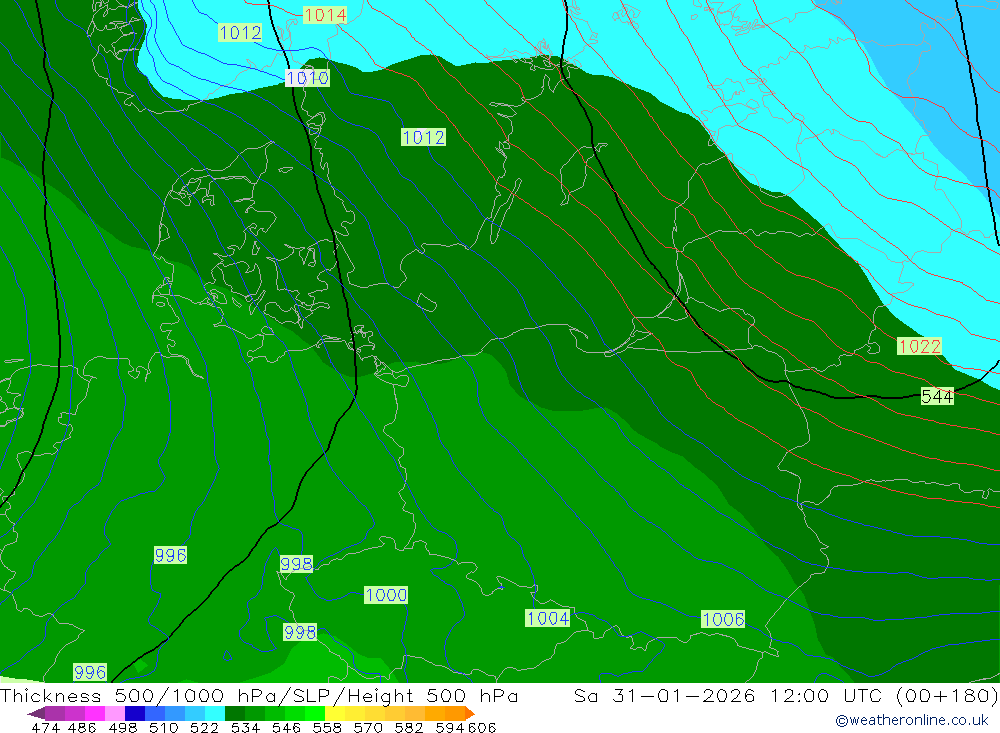Click the 498 legend value

122,727
